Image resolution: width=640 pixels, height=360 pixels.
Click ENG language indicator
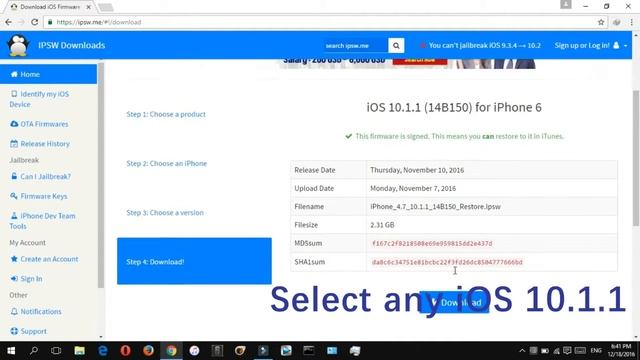[x=596, y=351]
